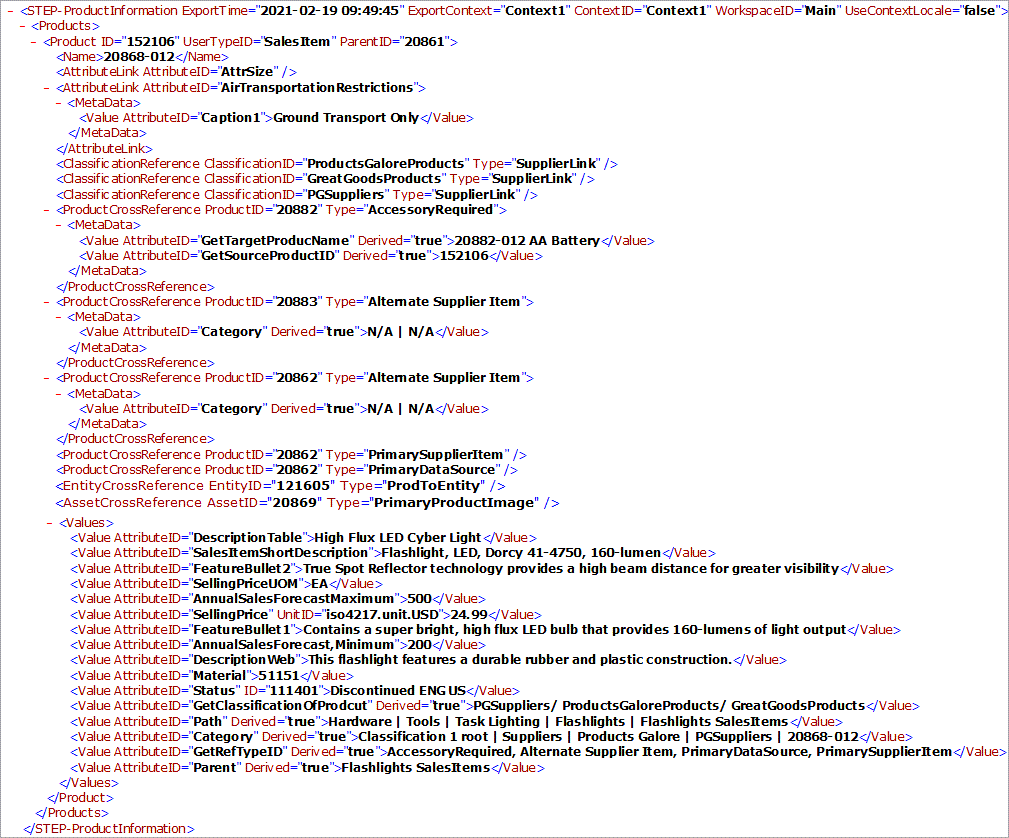
Task: Click the GetRefTypeID value line
Action: click(x=538, y=752)
